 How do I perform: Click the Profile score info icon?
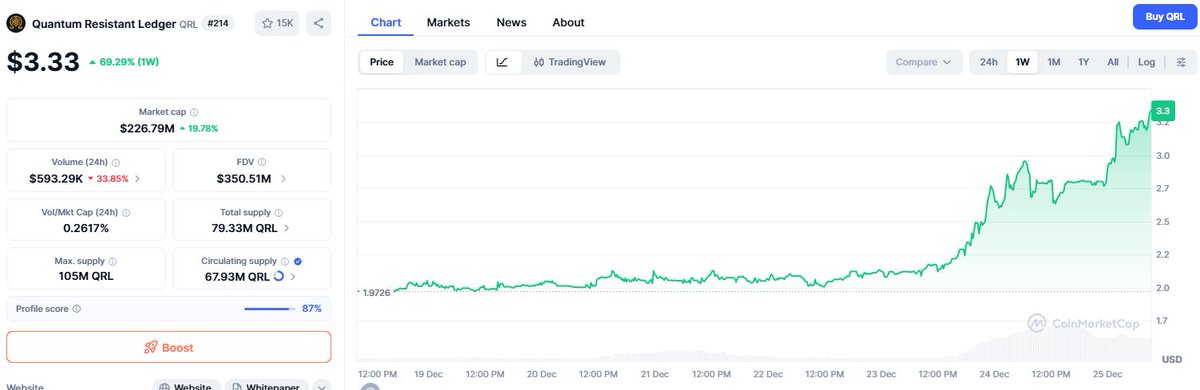tap(77, 309)
